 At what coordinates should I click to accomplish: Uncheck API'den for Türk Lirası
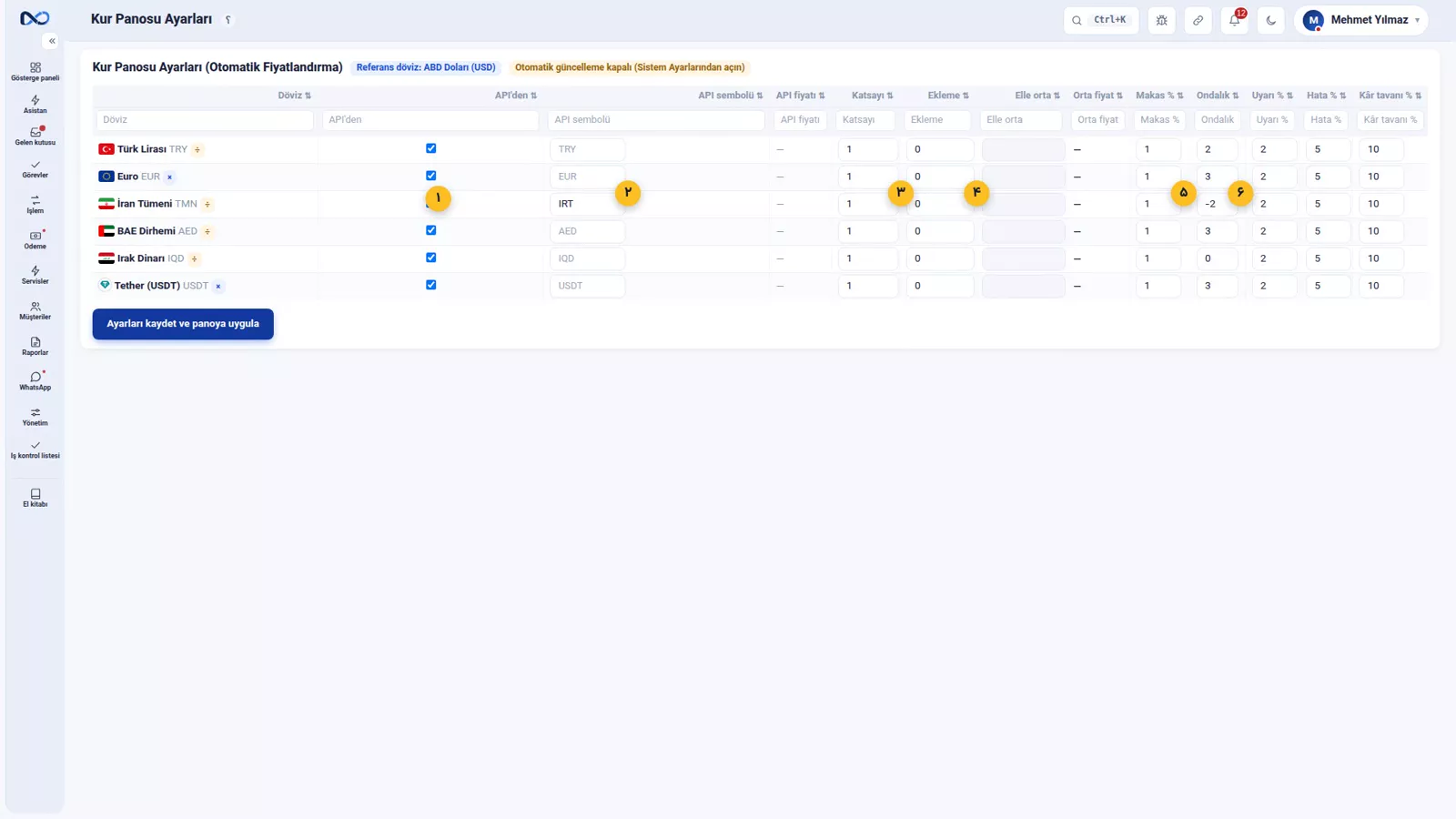point(431,148)
